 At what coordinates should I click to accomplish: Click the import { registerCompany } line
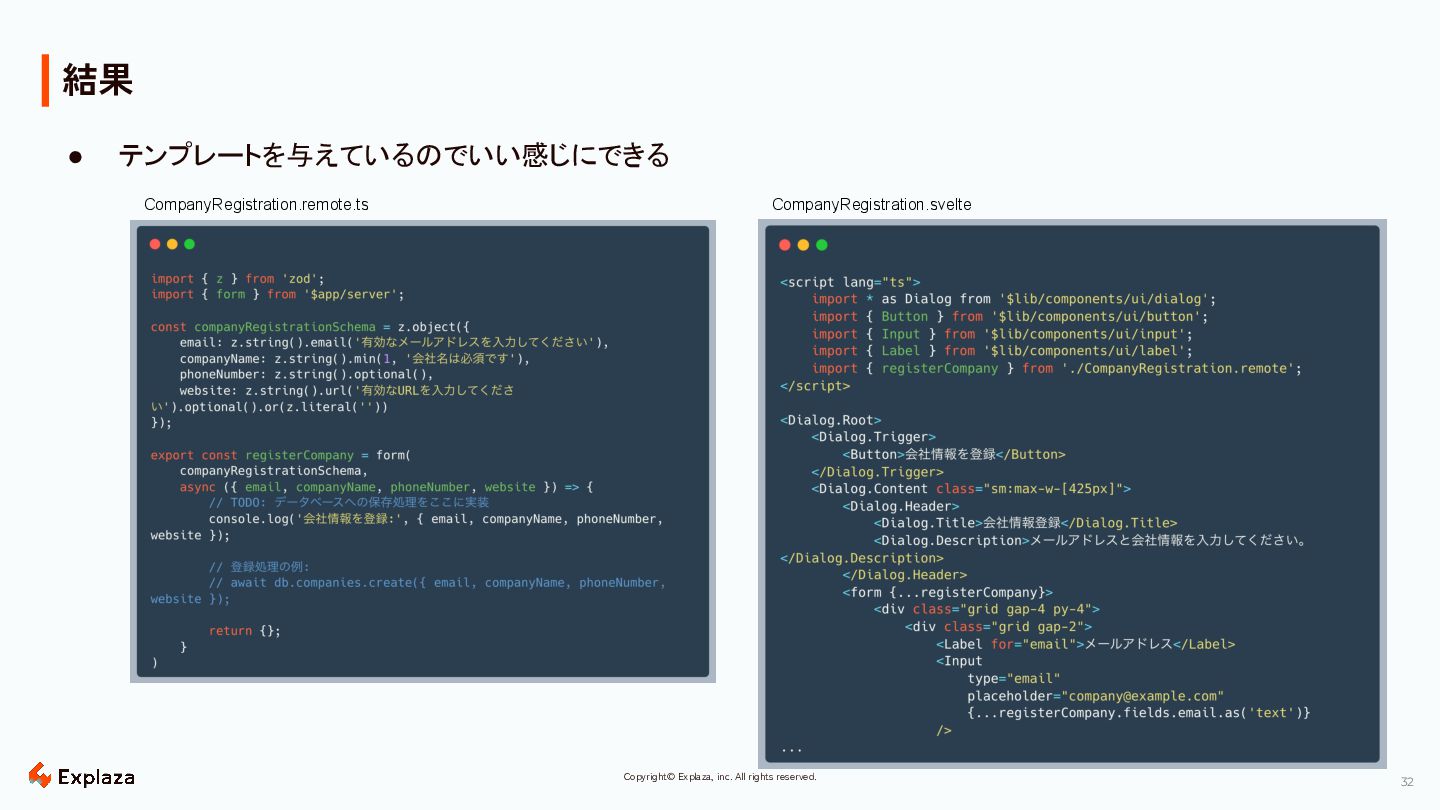1057,368
